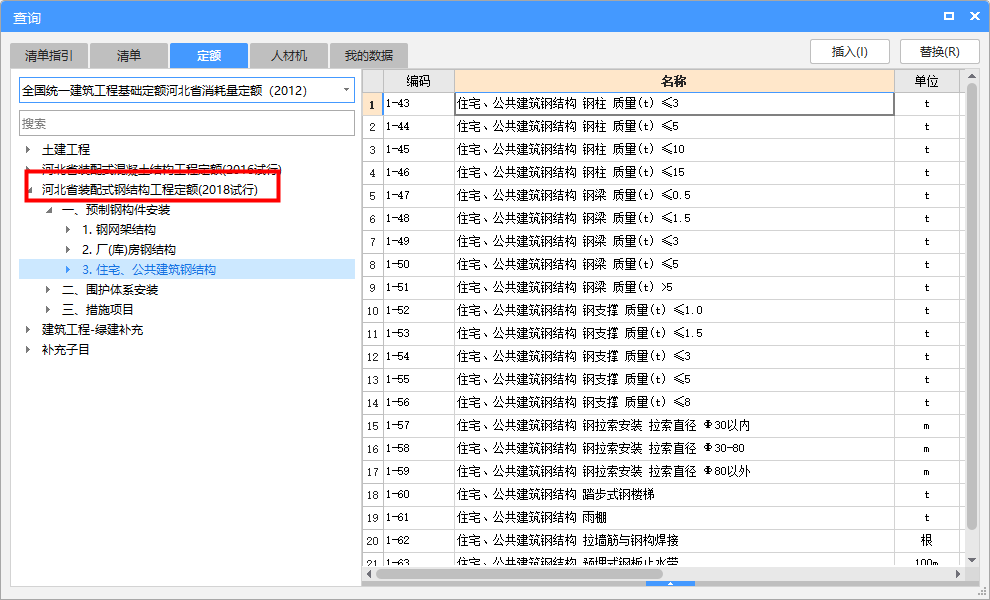Select the 定额 tab

click(209, 56)
